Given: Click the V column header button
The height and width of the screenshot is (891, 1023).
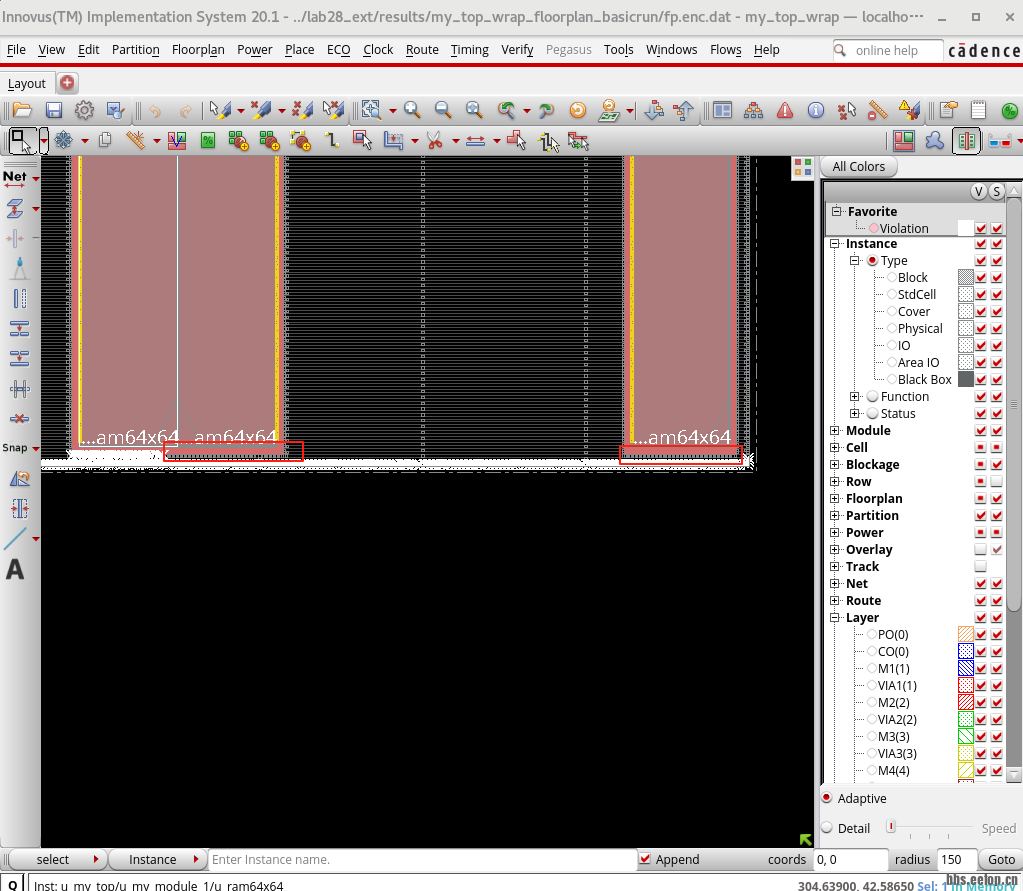Looking at the screenshot, I should click(x=978, y=191).
